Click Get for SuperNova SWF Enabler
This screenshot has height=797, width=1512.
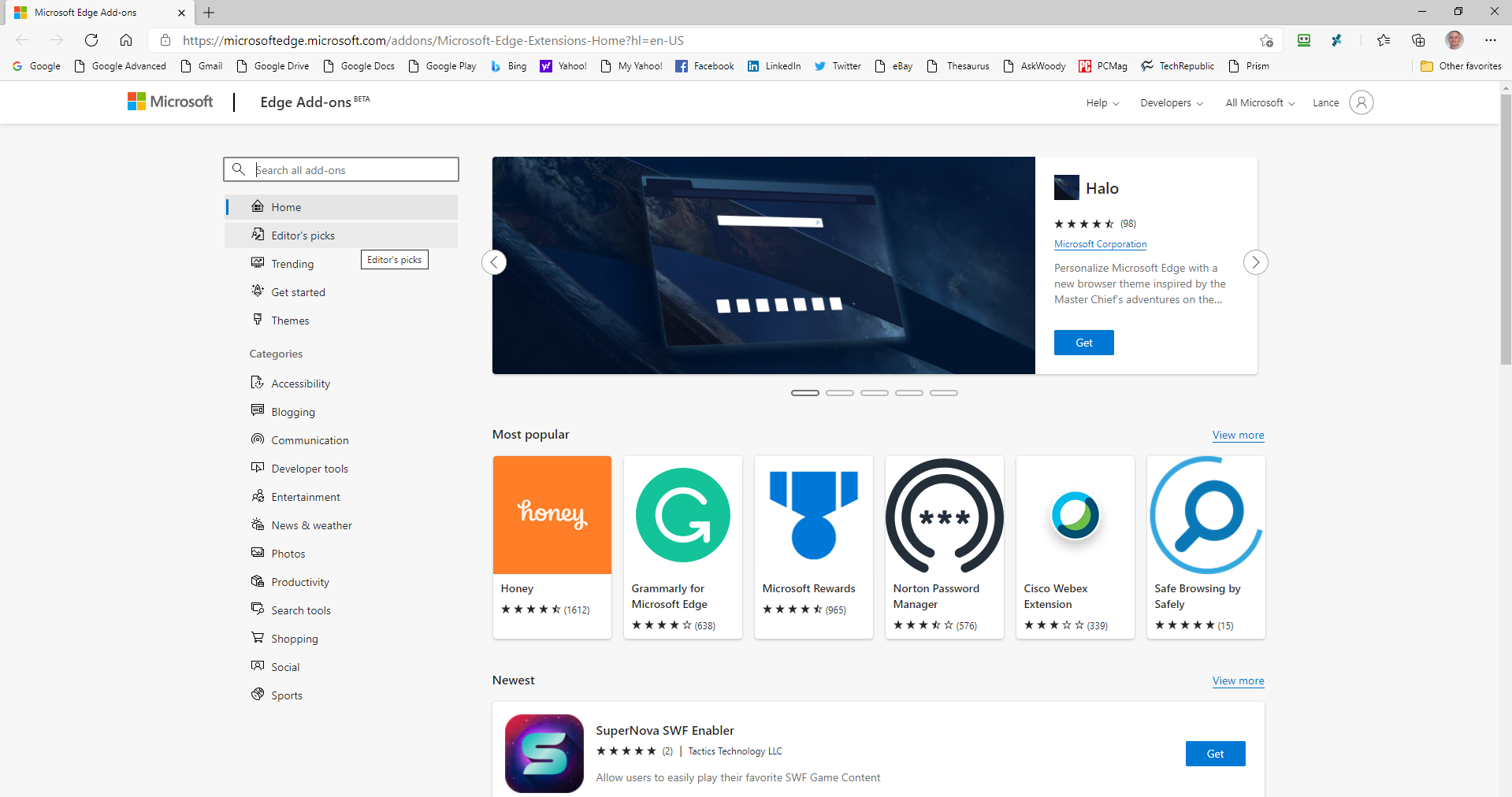[x=1215, y=754]
